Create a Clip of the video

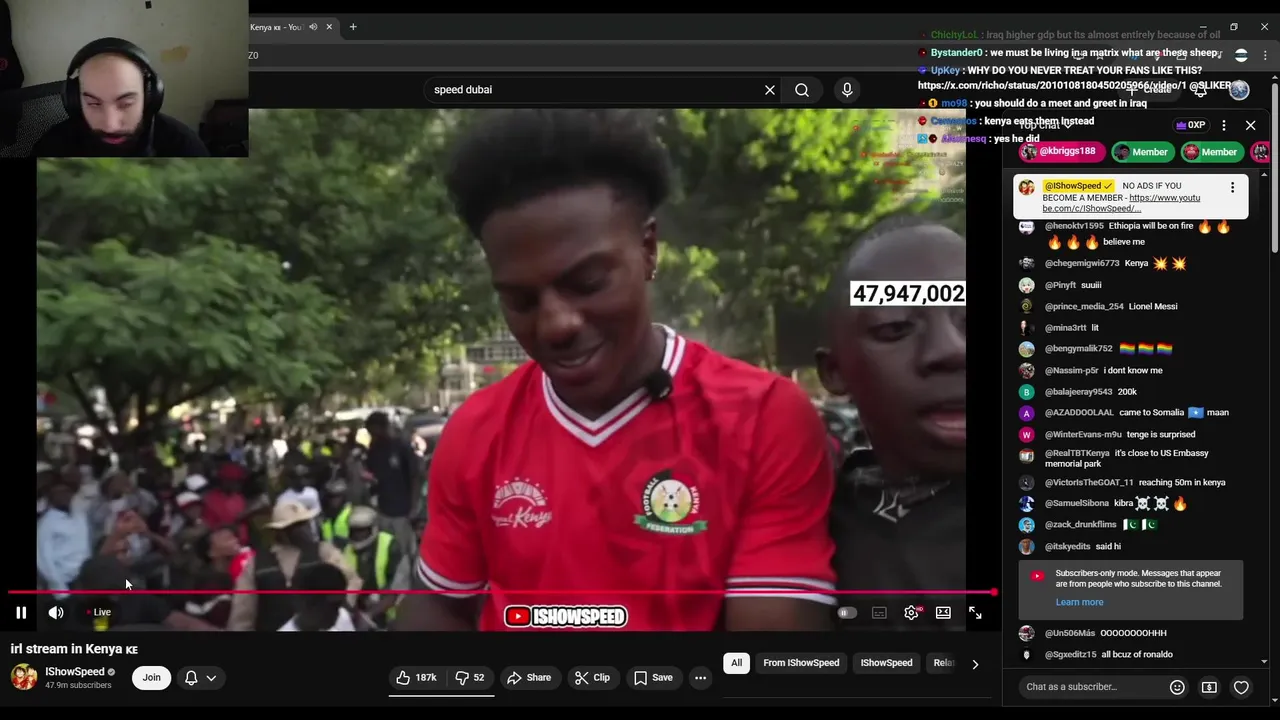(x=592, y=678)
